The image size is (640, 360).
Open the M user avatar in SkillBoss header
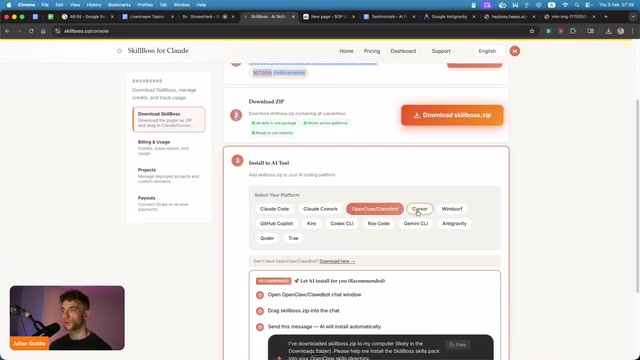click(514, 51)
